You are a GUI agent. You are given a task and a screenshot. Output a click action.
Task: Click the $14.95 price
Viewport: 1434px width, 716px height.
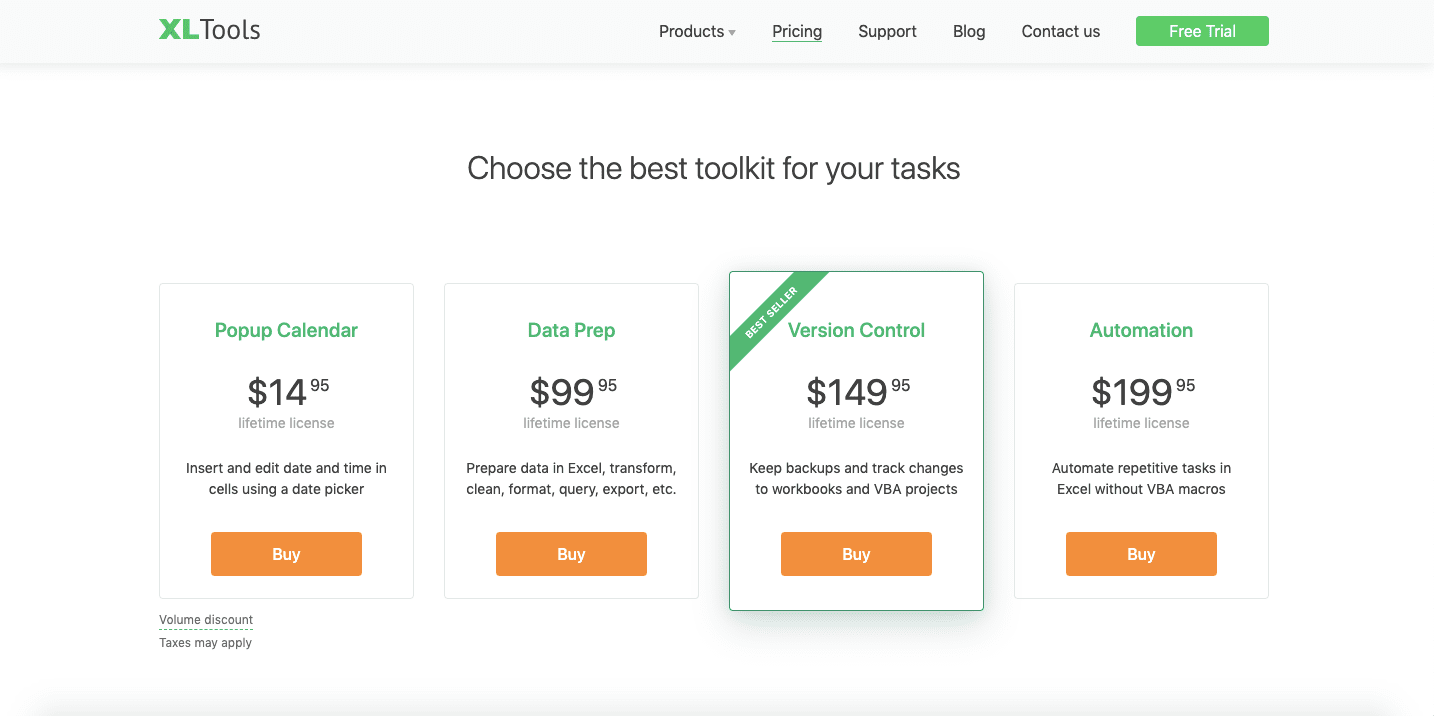tap(288, 391)
